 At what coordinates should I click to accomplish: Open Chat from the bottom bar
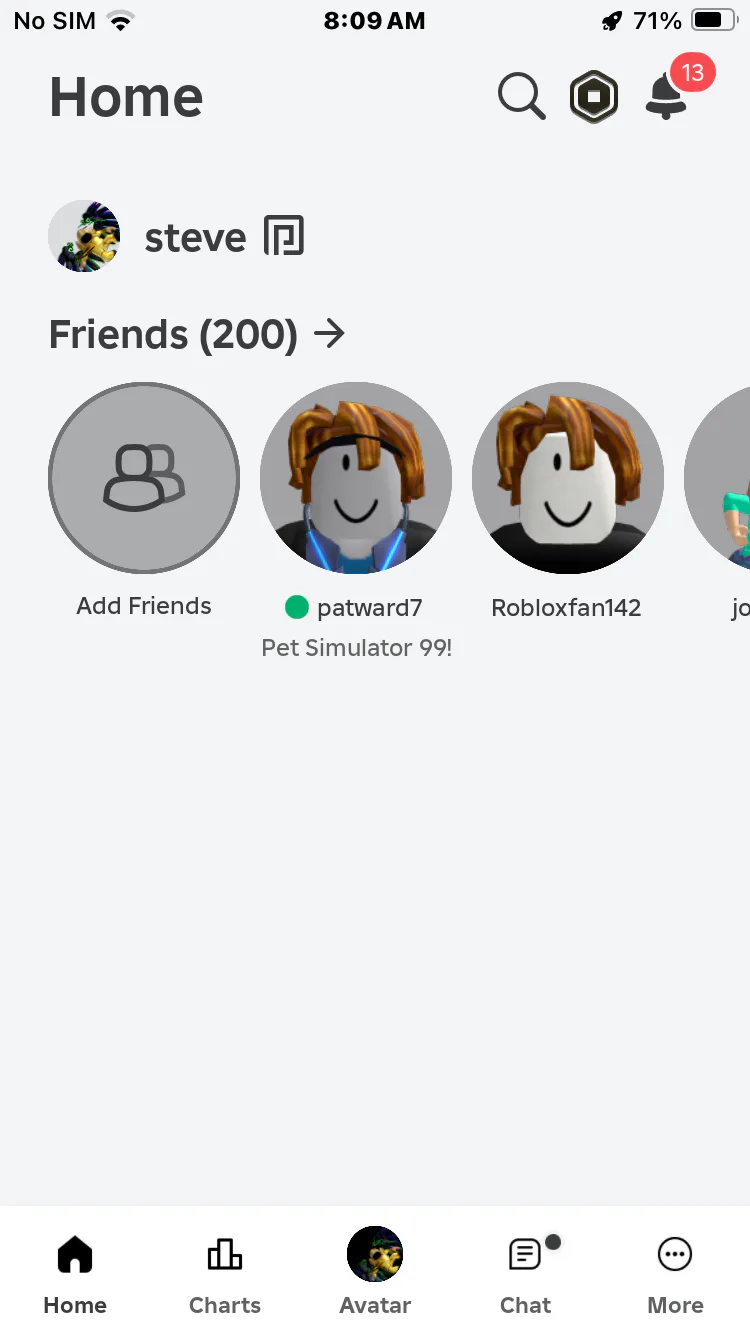pyautogui.click(x=526, y=1274)
